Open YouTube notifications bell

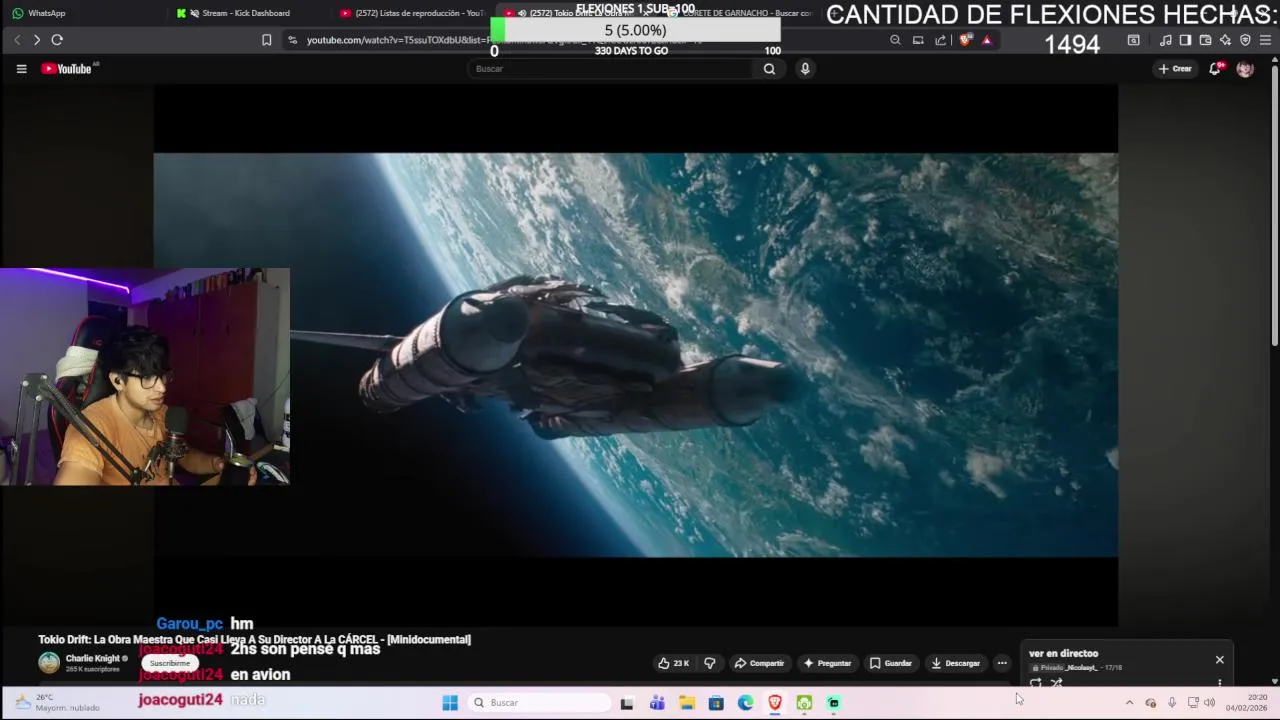click(1215, 69)
